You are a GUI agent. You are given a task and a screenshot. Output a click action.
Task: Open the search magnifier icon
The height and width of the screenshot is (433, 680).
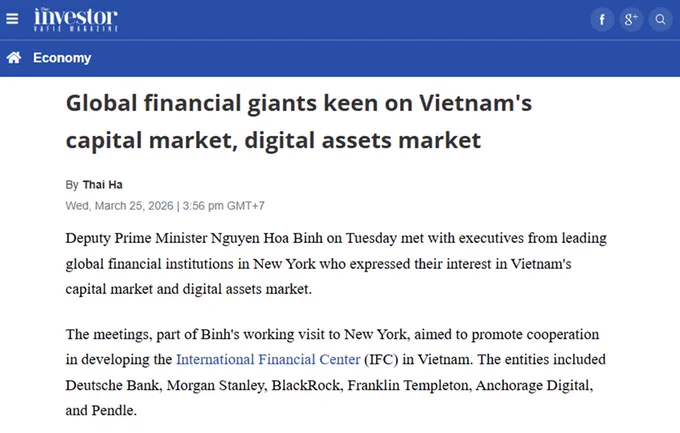click(x=660, y=20)
